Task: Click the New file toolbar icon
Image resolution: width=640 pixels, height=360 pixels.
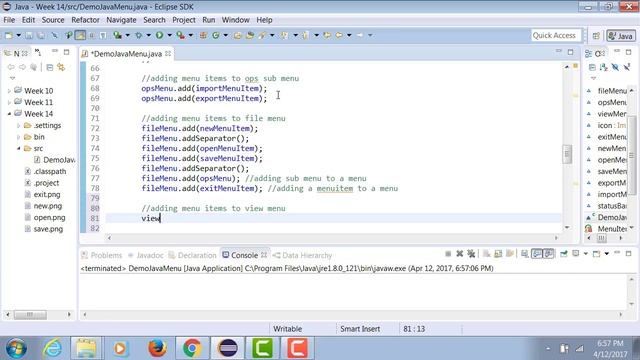Action: tap(9, 36)
